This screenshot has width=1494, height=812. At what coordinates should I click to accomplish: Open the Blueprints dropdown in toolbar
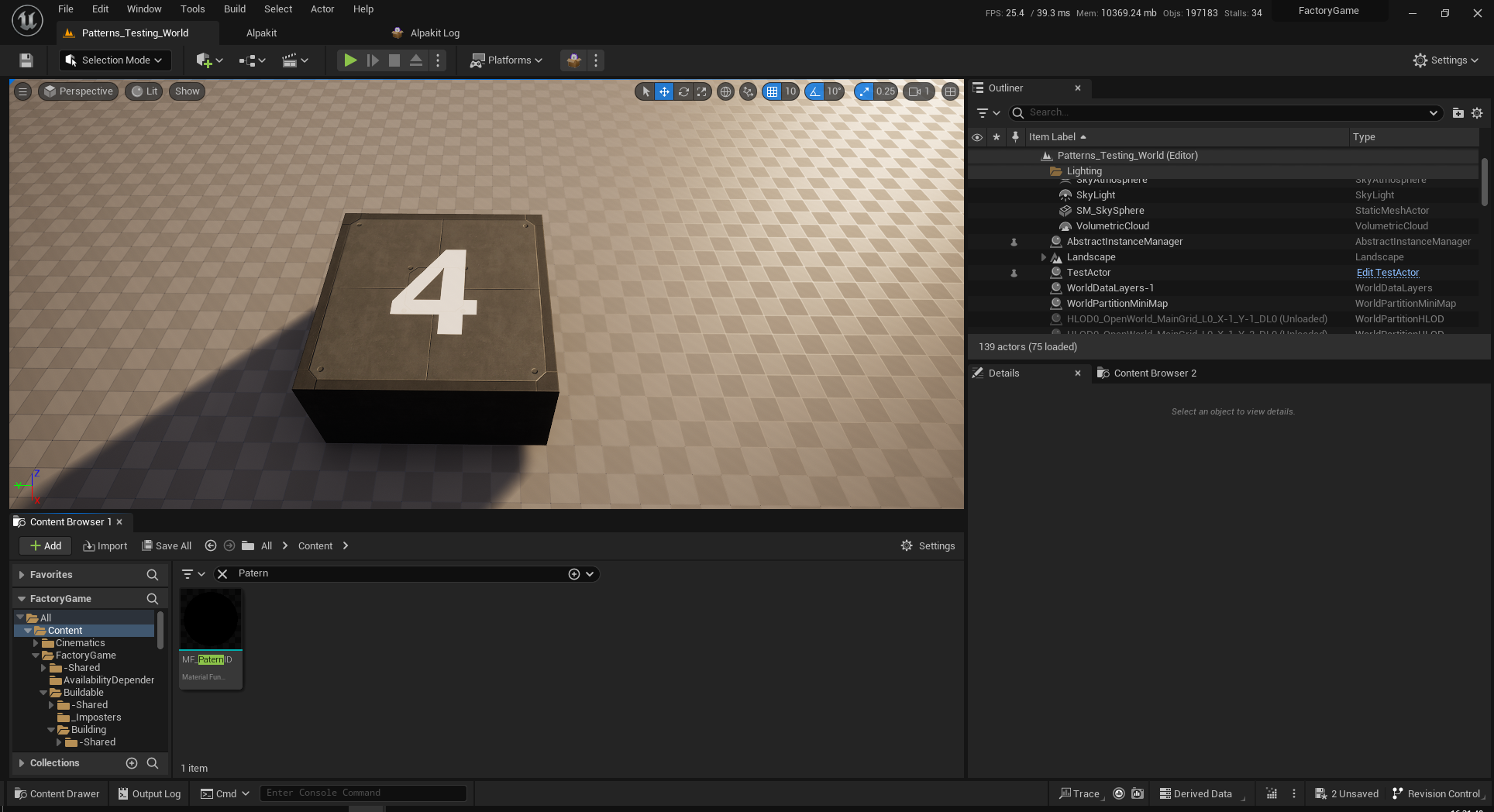(252, 60)
